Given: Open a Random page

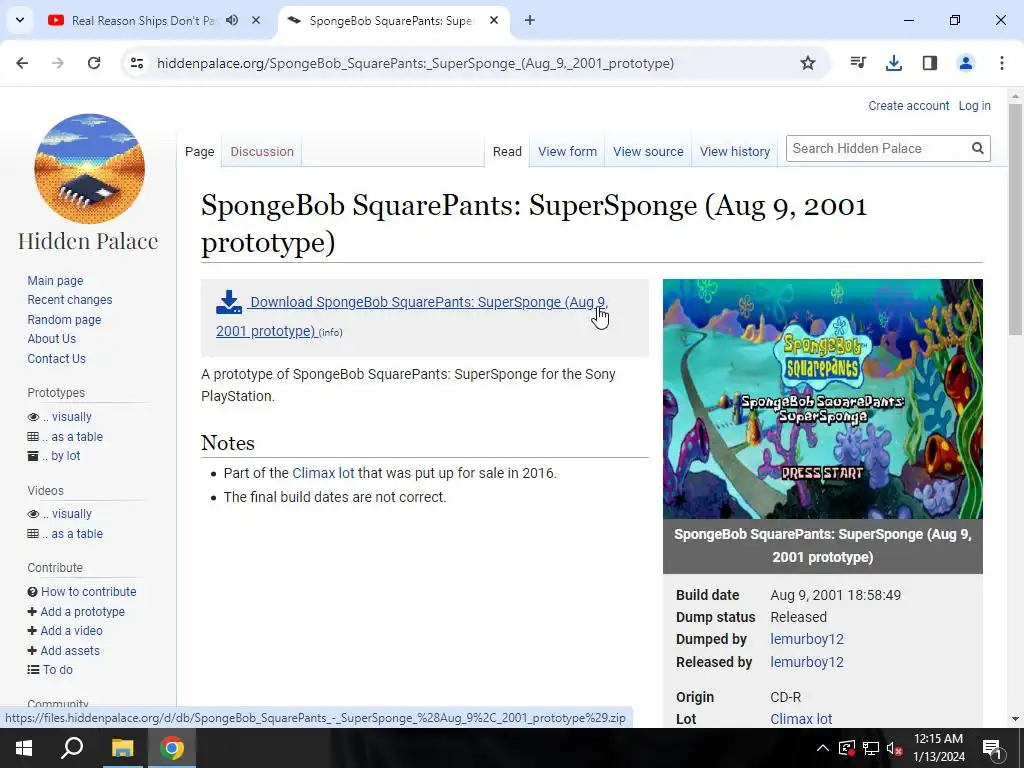Looking at the screenshot, I should click(x=64, y=319).
